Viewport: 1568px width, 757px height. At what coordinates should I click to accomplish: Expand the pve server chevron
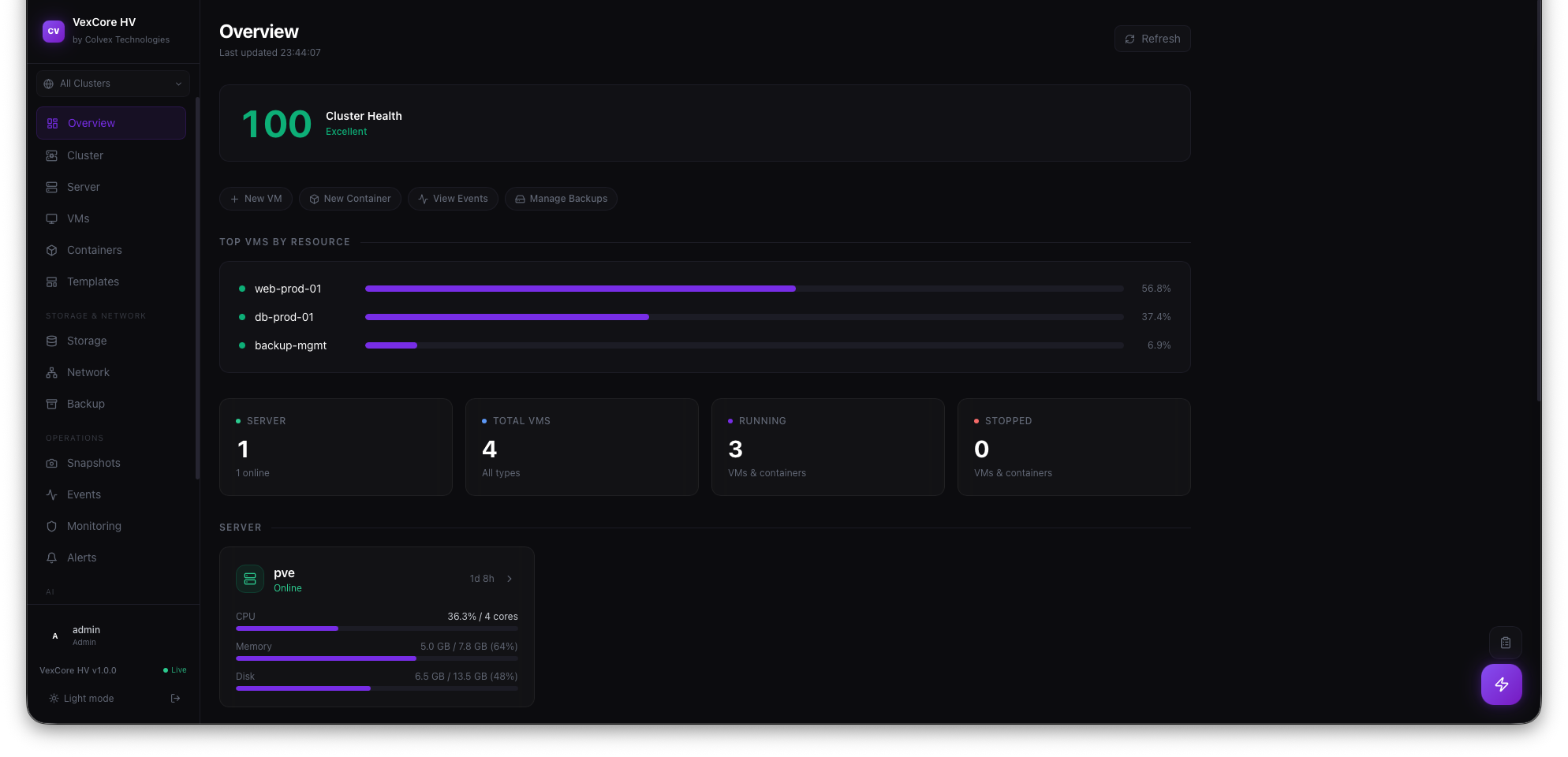click(x=510, y=579)
